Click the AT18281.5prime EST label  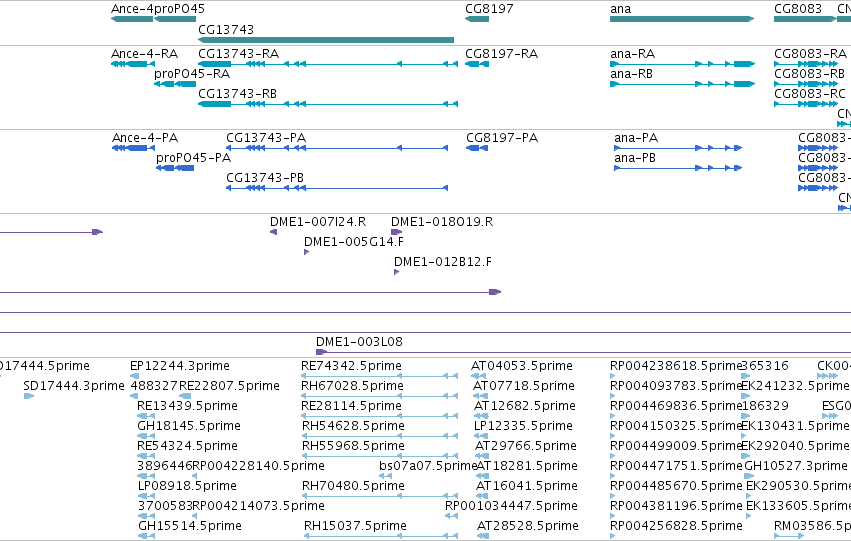[x=526, y=466]
